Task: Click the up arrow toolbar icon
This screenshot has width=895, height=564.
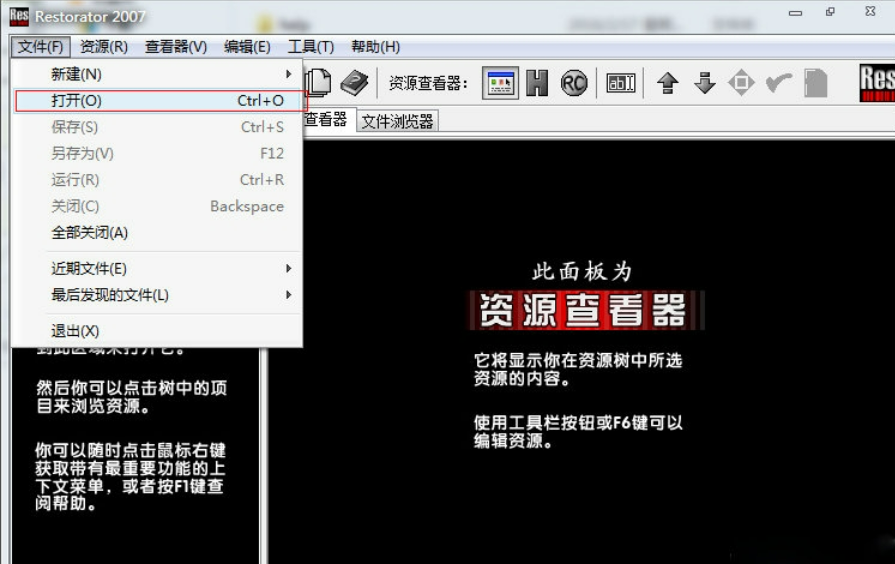Action: coord(668,83)
